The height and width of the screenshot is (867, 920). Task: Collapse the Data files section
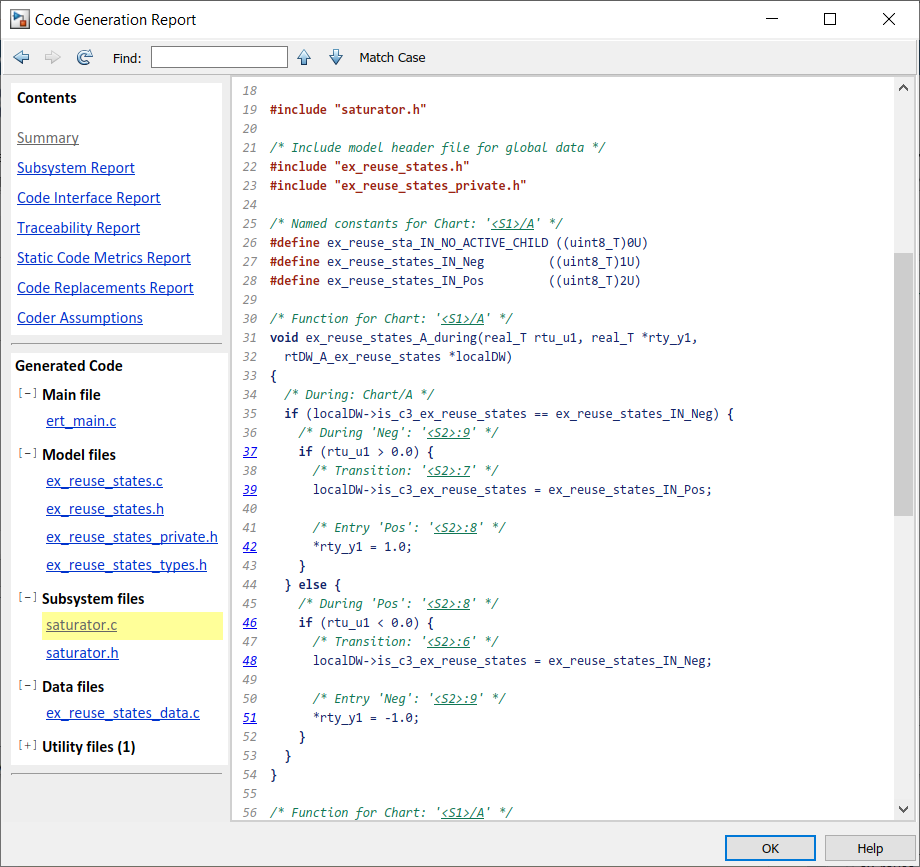pyautogui.click(x=27, y=686)
